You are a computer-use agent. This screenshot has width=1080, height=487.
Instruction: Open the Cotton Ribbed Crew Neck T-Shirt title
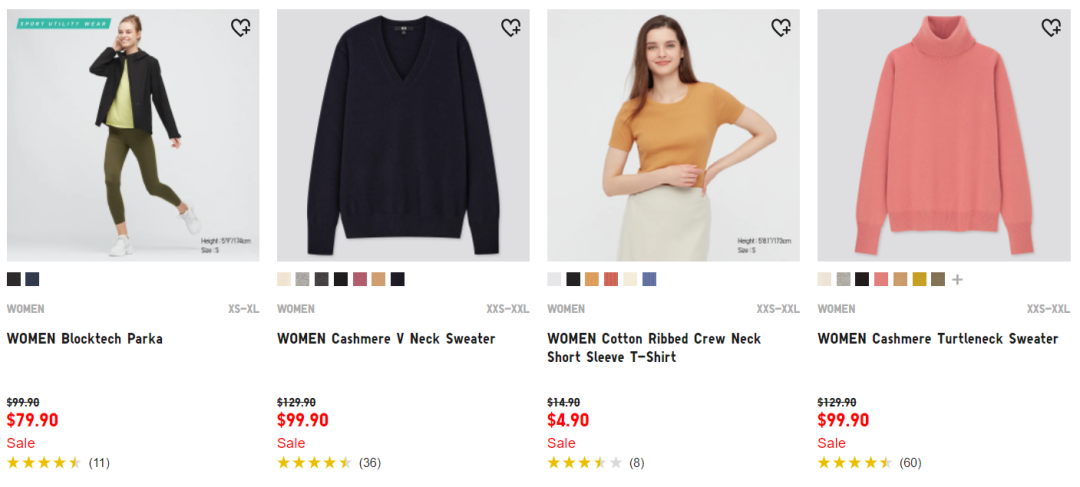pyautogui.click(x=654, y=348)
